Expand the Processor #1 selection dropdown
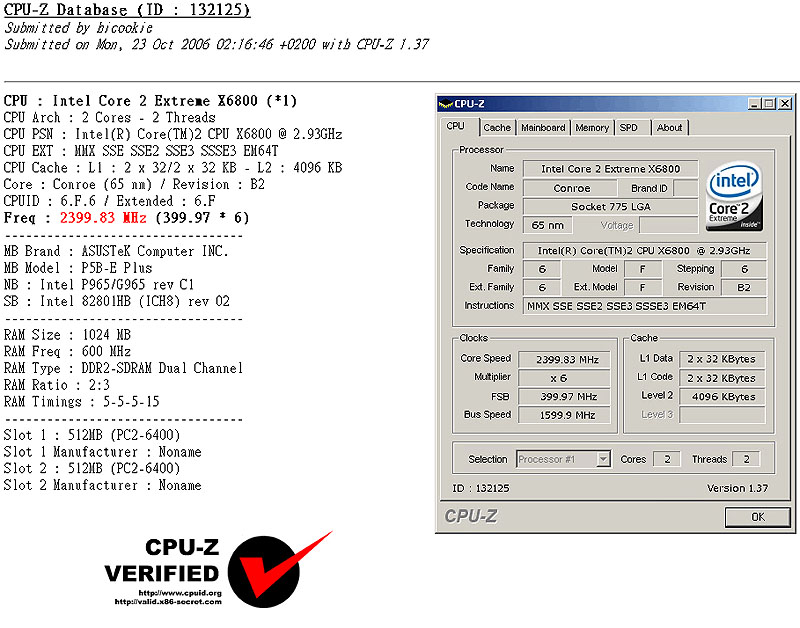The height and width of the screenshot is (628, 800). [603, 459]
